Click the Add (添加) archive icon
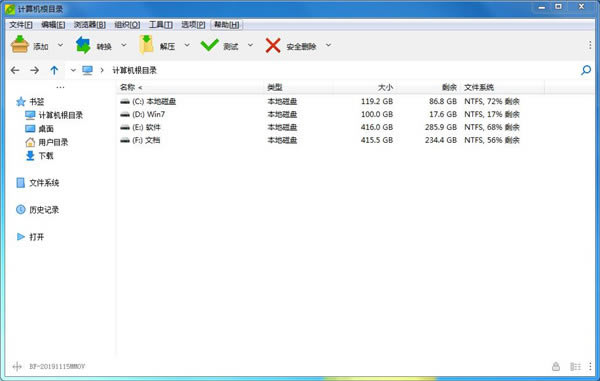This screenshot has width=600, height=381. (x=20, y=44)
